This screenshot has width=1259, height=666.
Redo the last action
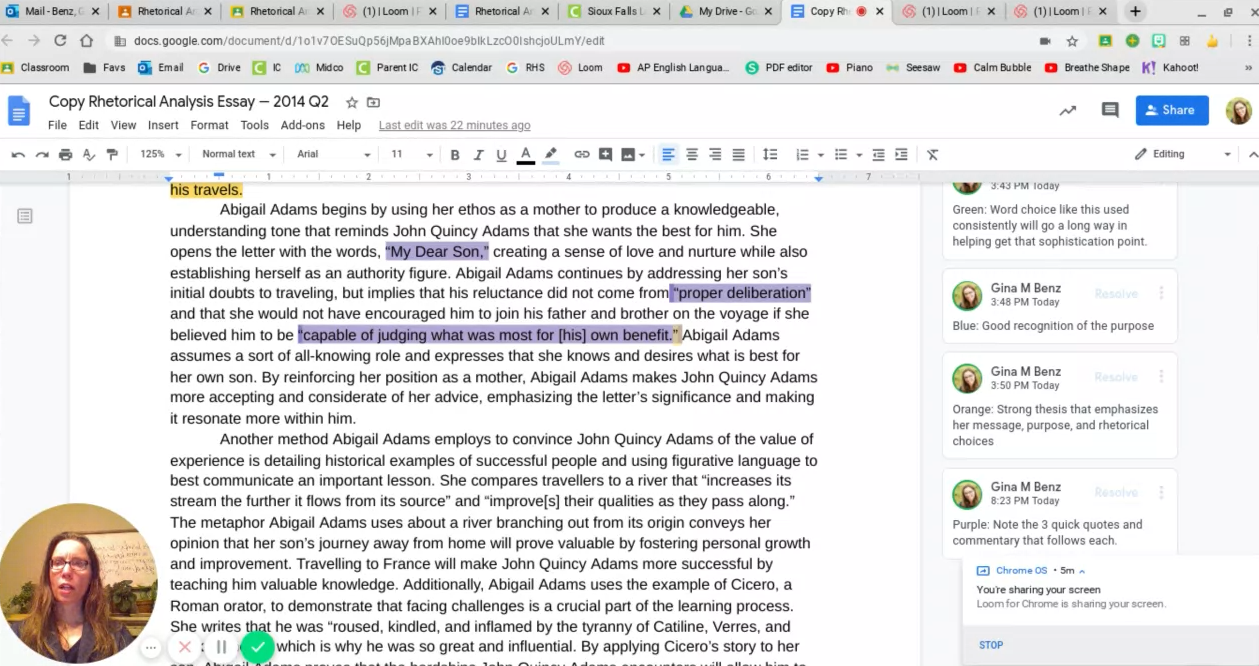tap(42, 155)
